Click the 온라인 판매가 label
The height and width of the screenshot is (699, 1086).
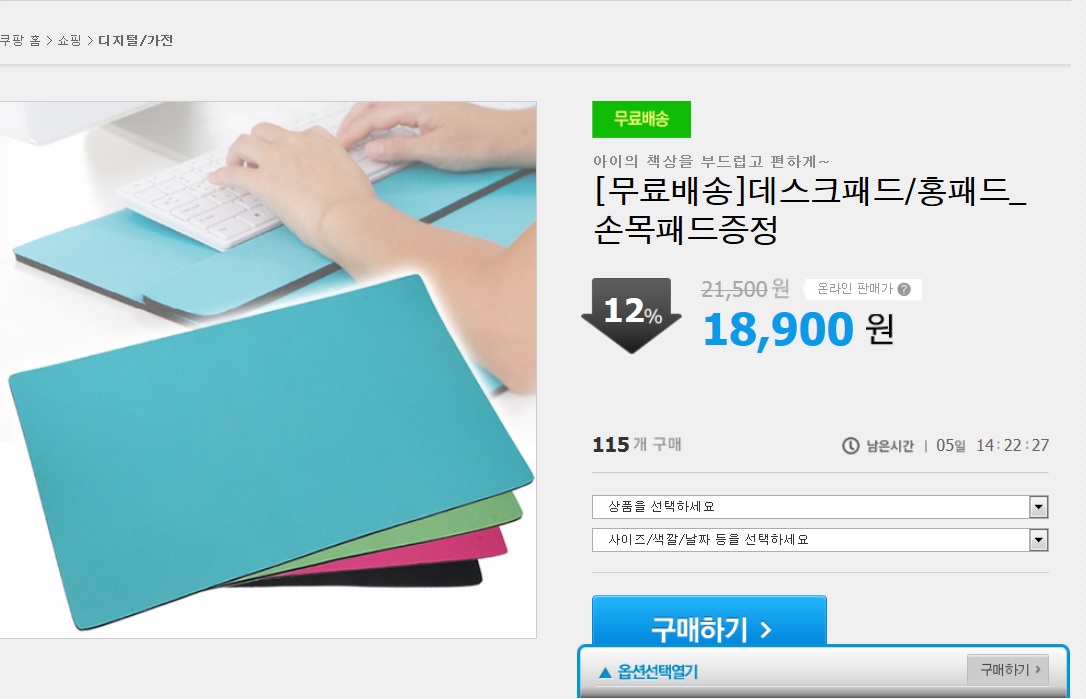pyautogui.click(x=855, y=289)
